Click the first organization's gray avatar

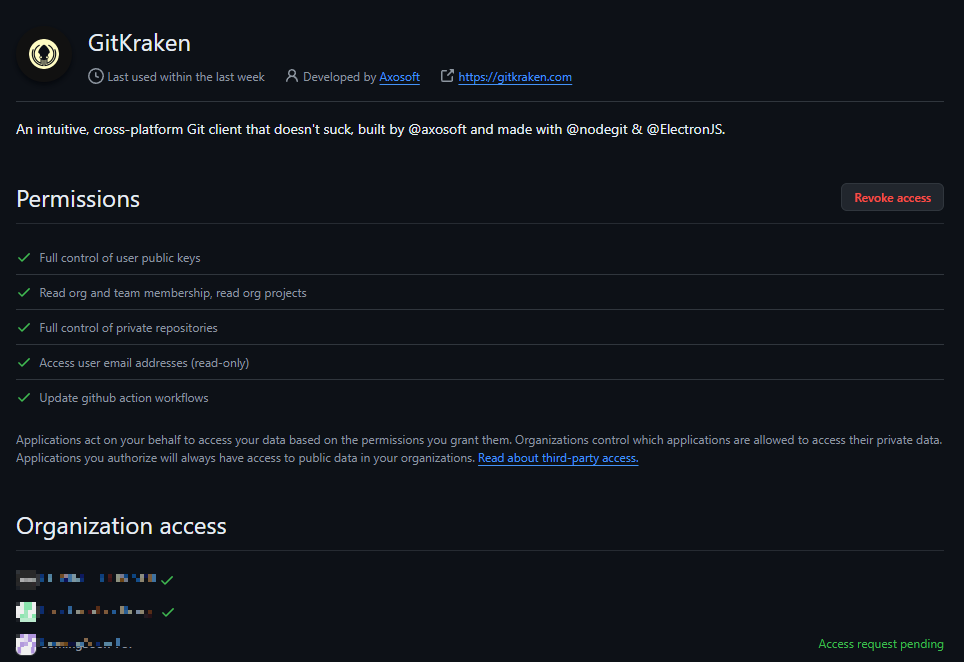(26, 579)
